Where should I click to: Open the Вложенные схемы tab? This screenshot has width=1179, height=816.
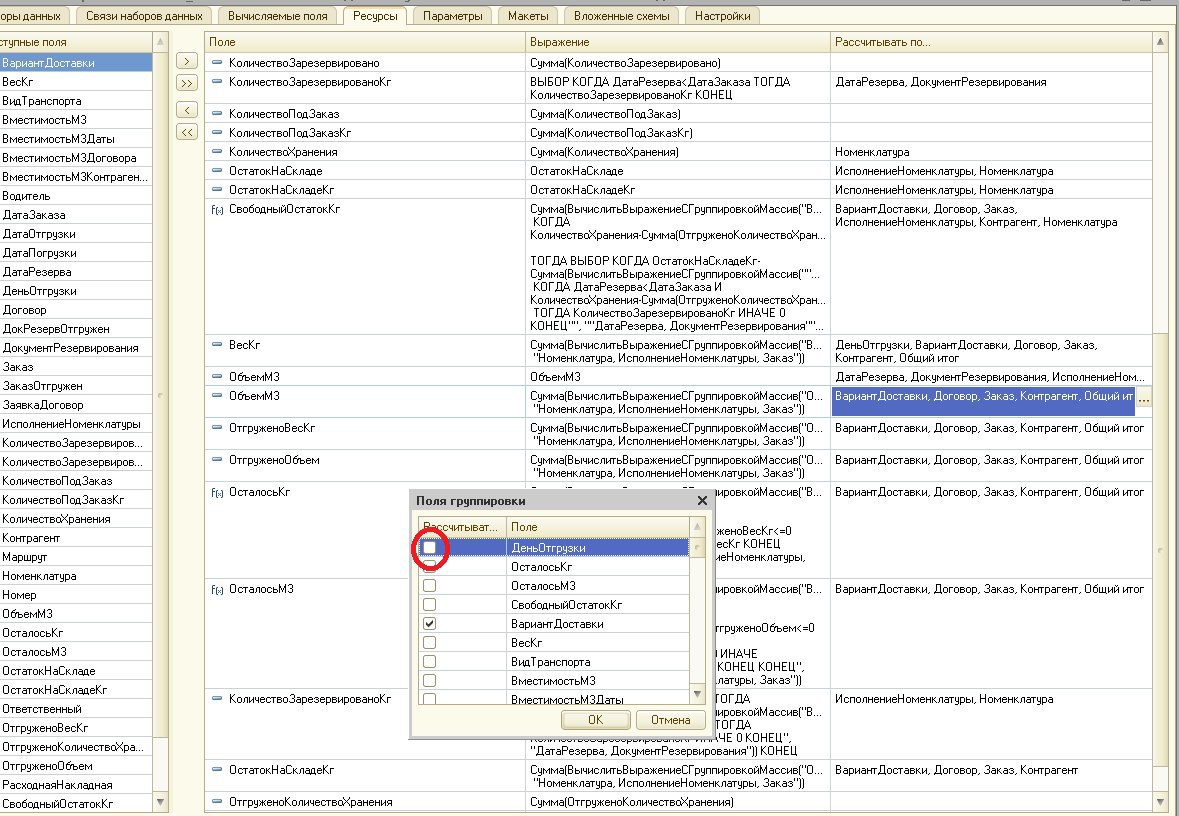coord(622,16)
